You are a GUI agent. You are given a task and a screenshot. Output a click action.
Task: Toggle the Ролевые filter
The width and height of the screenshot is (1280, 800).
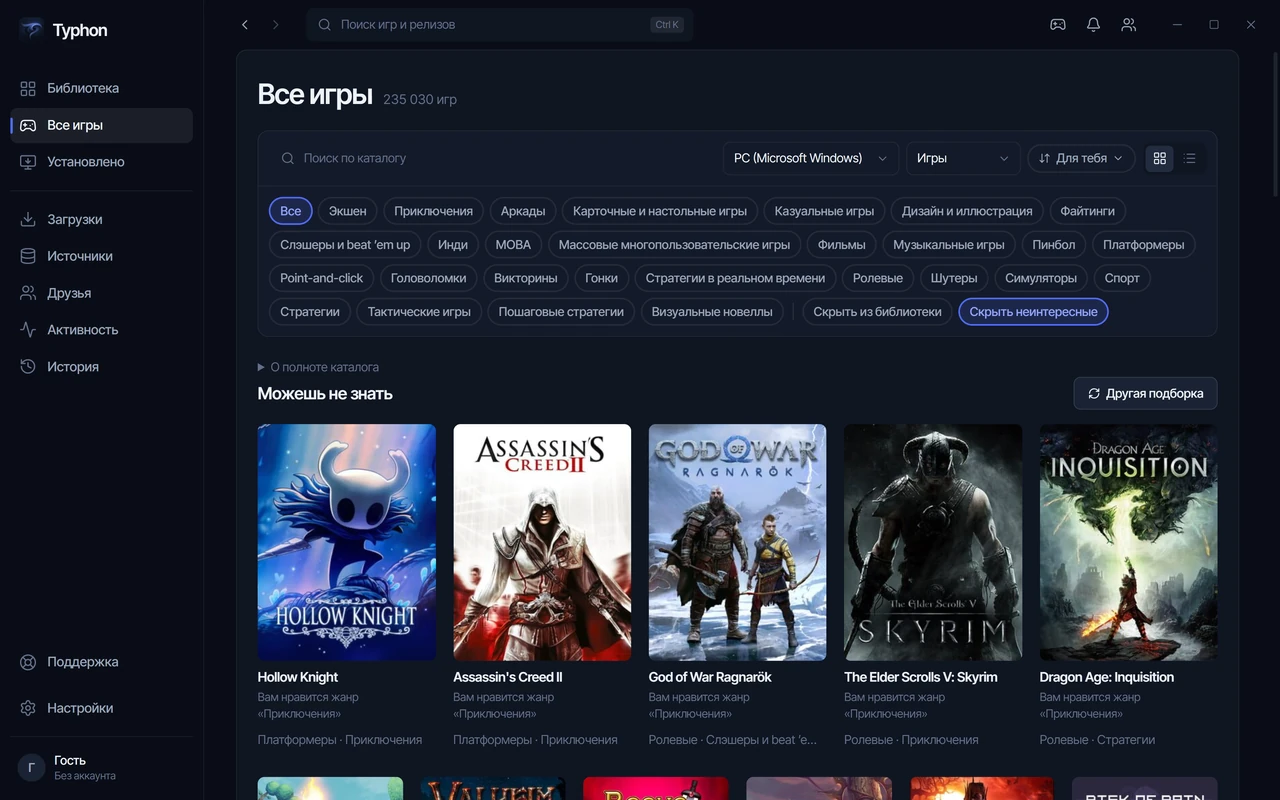878,278
